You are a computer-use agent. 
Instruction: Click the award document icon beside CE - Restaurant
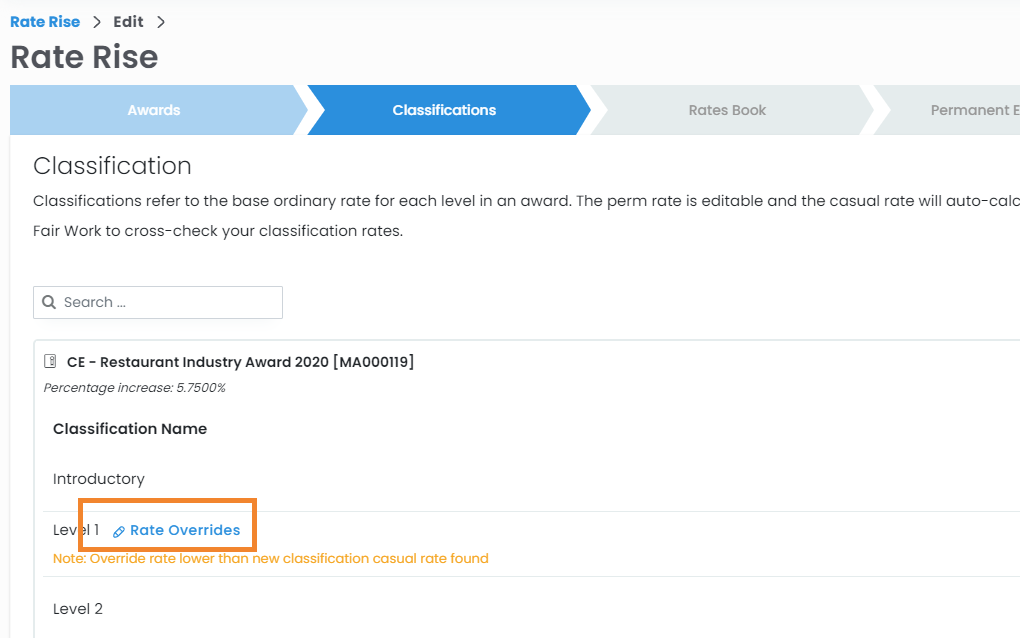pos(51,362)
